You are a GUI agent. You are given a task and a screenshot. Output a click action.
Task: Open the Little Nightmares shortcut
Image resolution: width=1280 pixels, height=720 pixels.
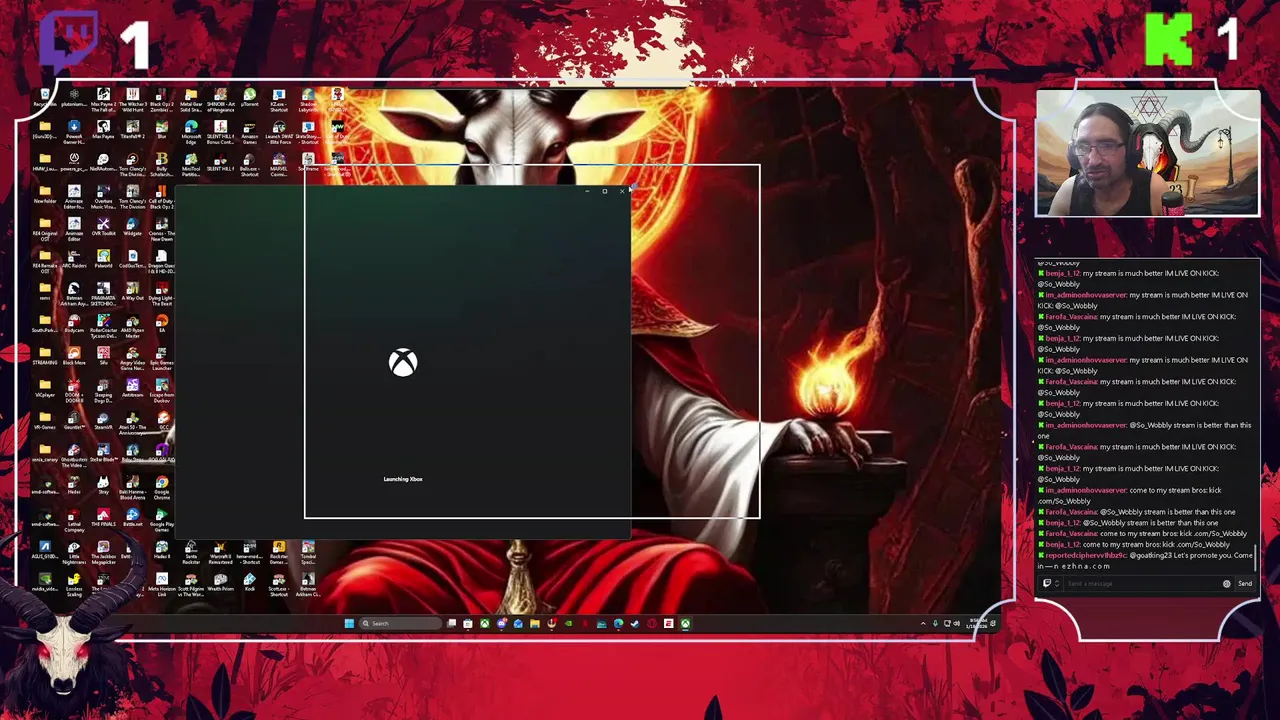click(74, 553)
